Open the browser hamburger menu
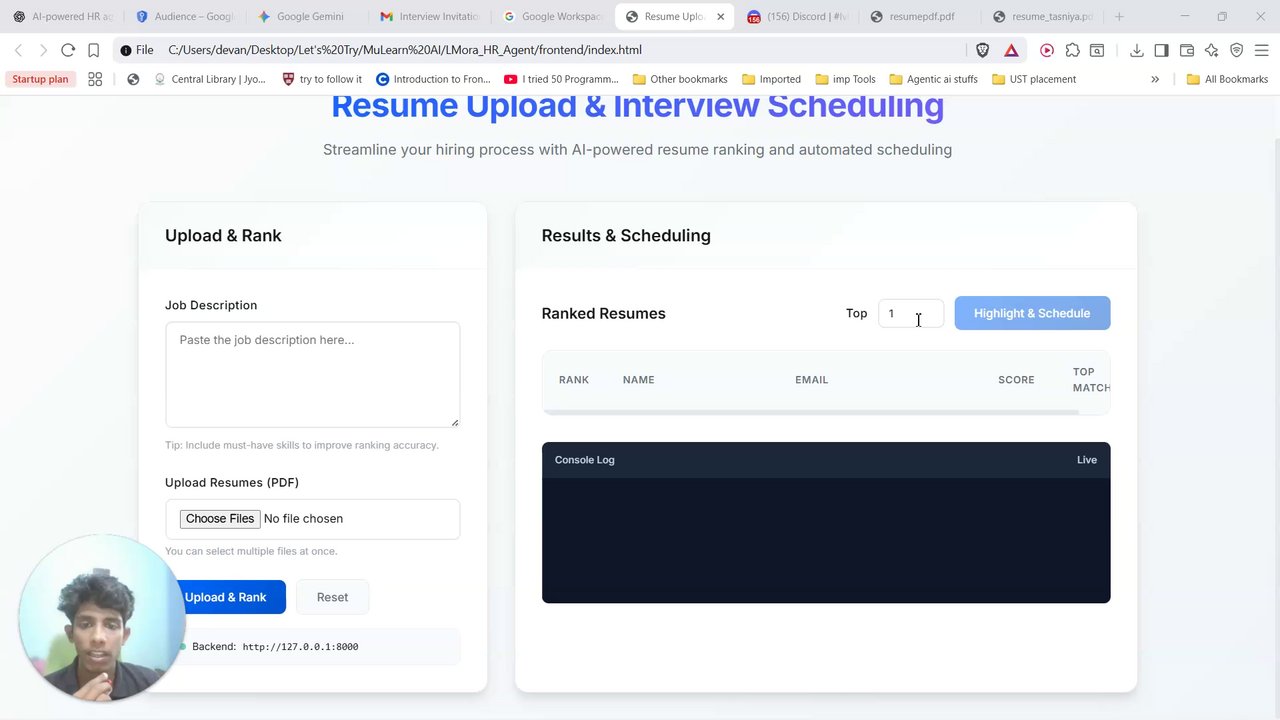Viewport: 1280px width, 720px height. coord(1261,50)
